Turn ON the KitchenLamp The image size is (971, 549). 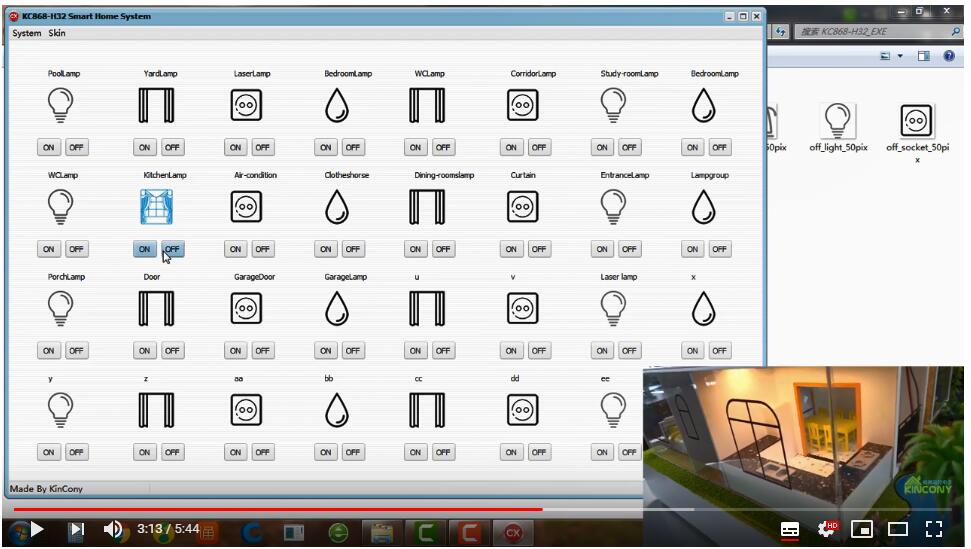point(145,249)
